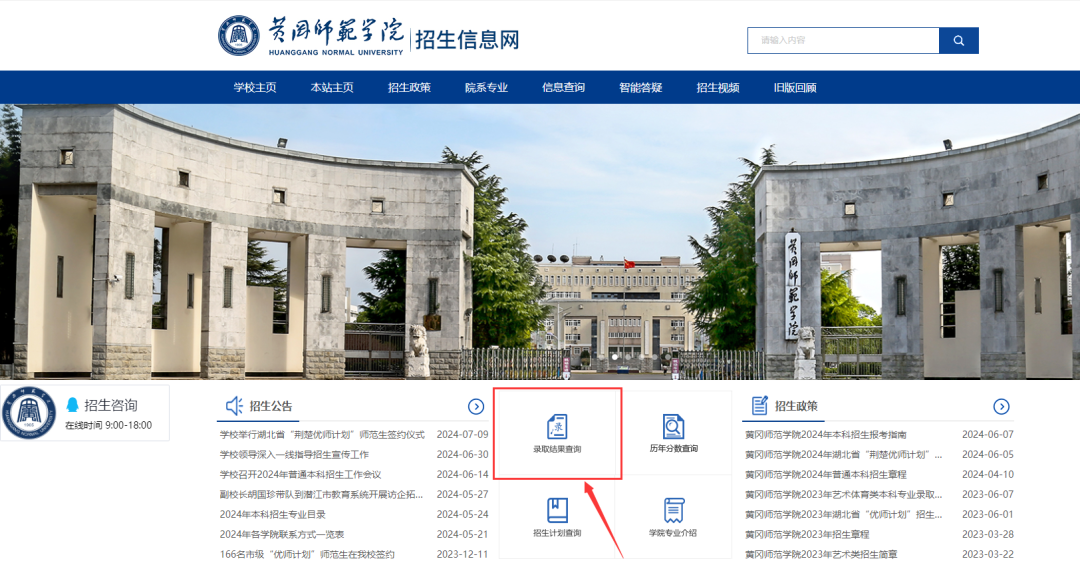Click the university seal logo in header

238,36
